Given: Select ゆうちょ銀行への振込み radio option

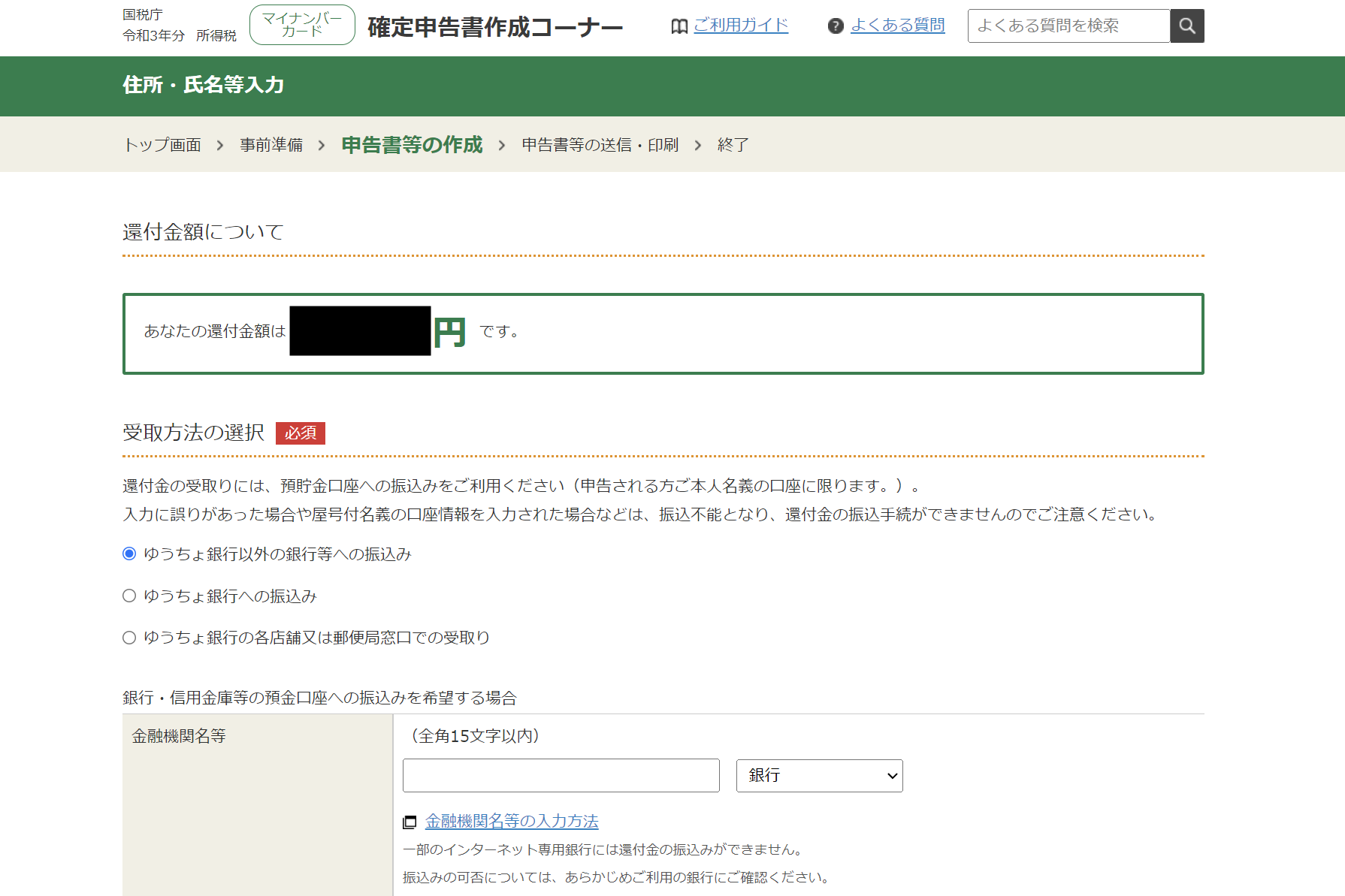Looking at the screenshot, I should 129,596.
